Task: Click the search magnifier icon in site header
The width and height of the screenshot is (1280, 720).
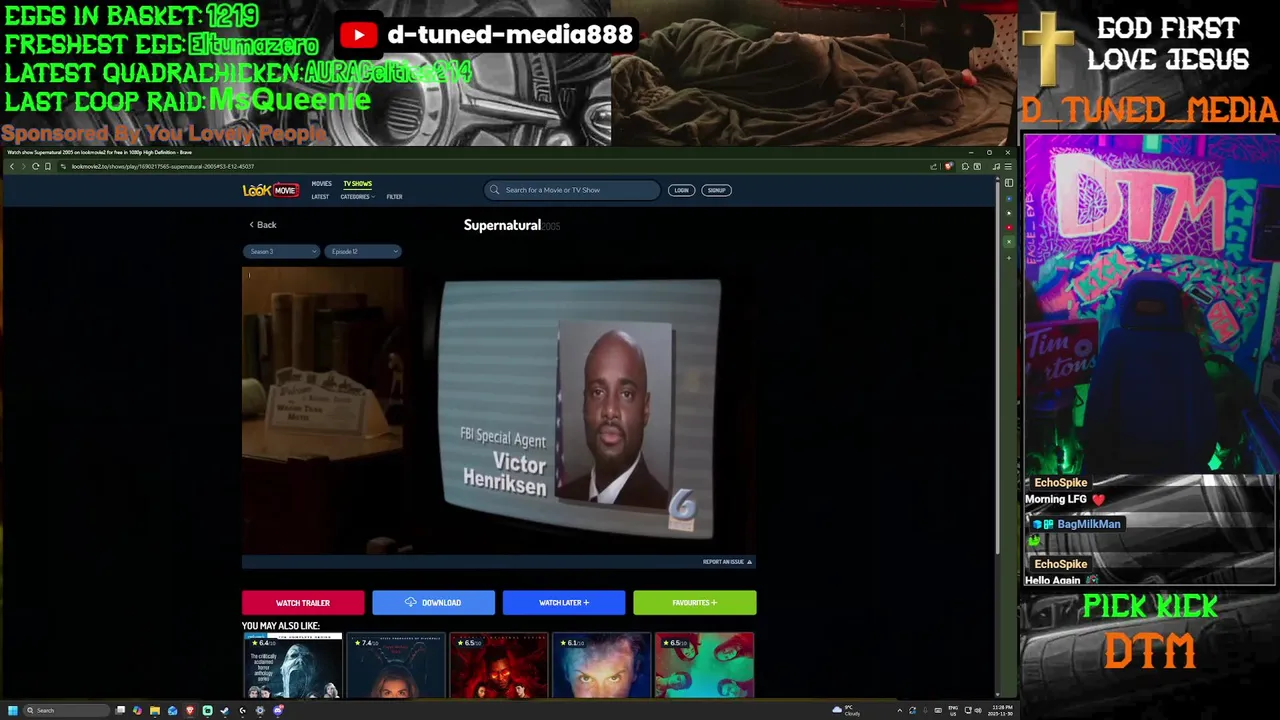Action: pos(494,190)
